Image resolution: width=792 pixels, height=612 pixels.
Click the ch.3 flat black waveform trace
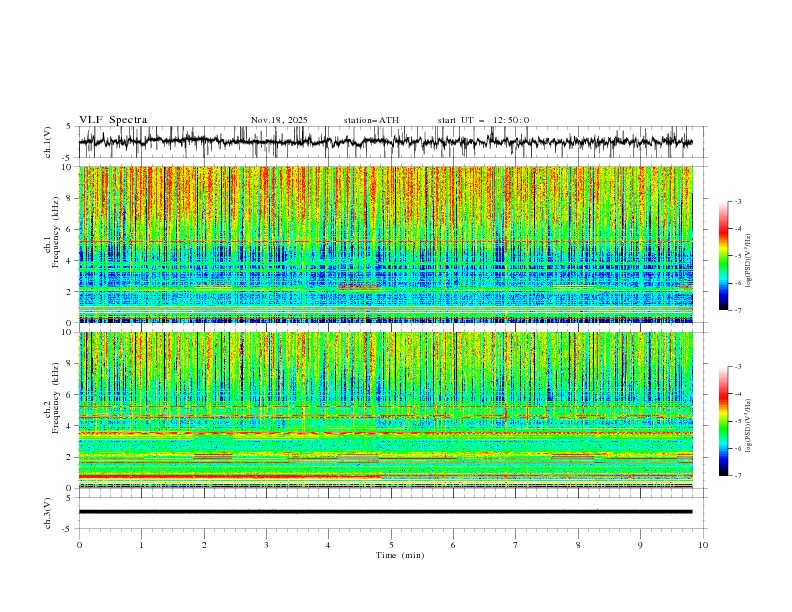pos(385,512)
